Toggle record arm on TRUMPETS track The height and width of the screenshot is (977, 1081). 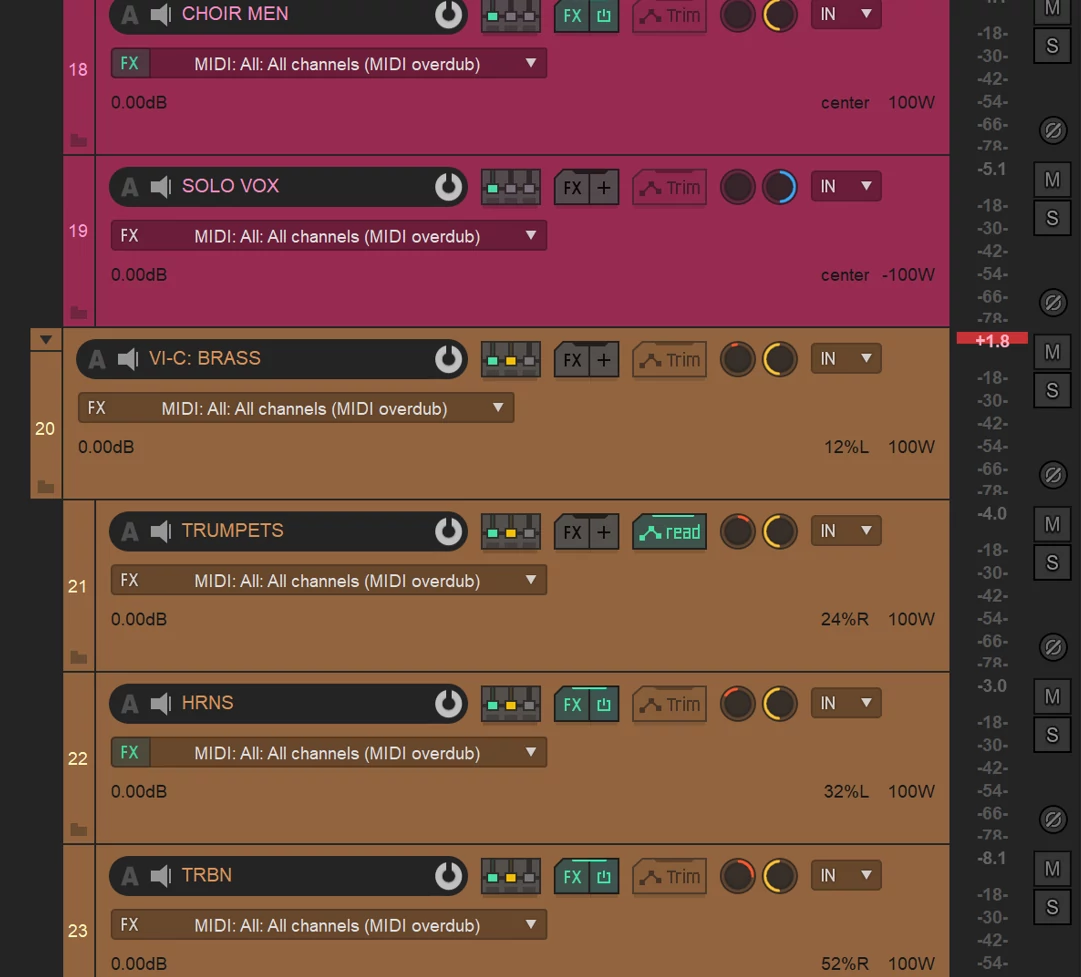click(x=448, y=531)
